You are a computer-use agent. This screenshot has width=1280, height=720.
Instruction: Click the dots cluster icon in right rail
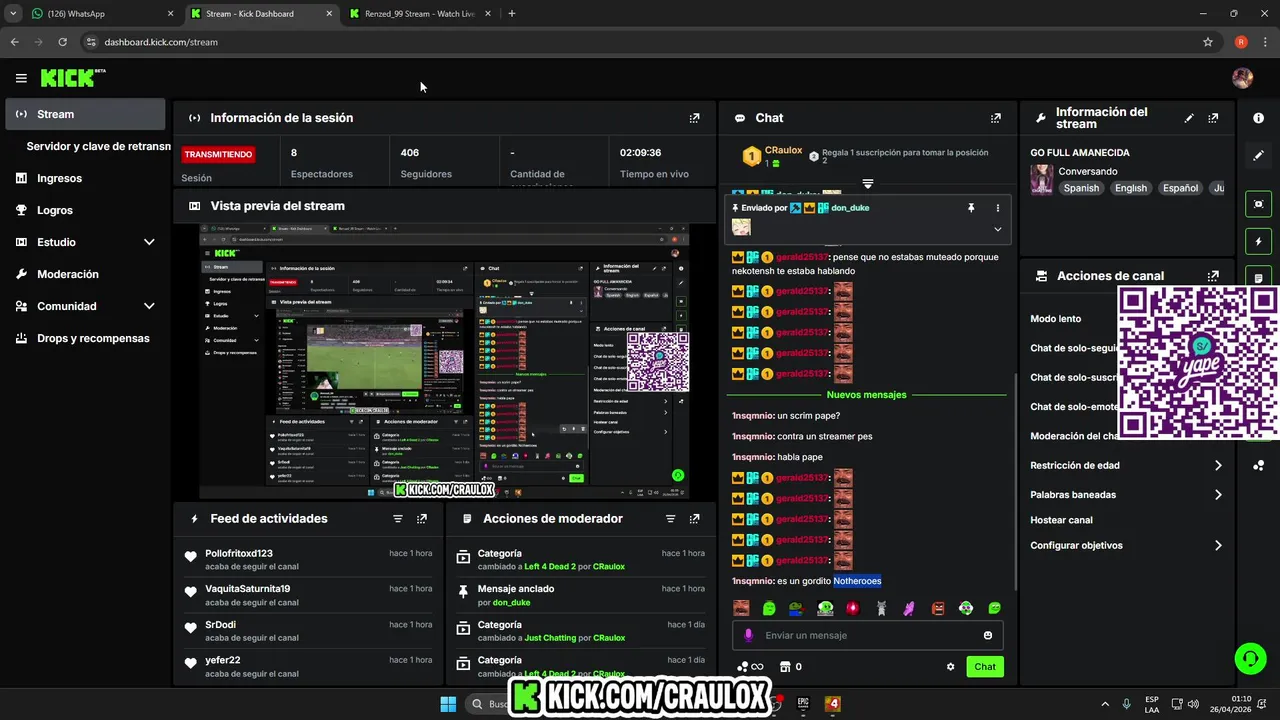(x=1258, y=466)
